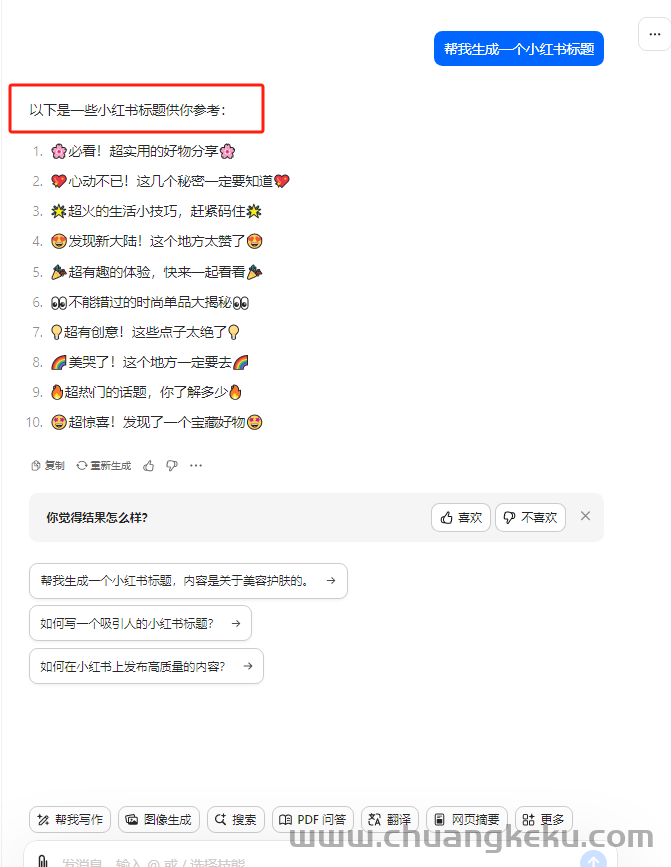Viewport: 671px width, 867px height.
Task: Open the 更多 skills menu
Action: [544, 819]
